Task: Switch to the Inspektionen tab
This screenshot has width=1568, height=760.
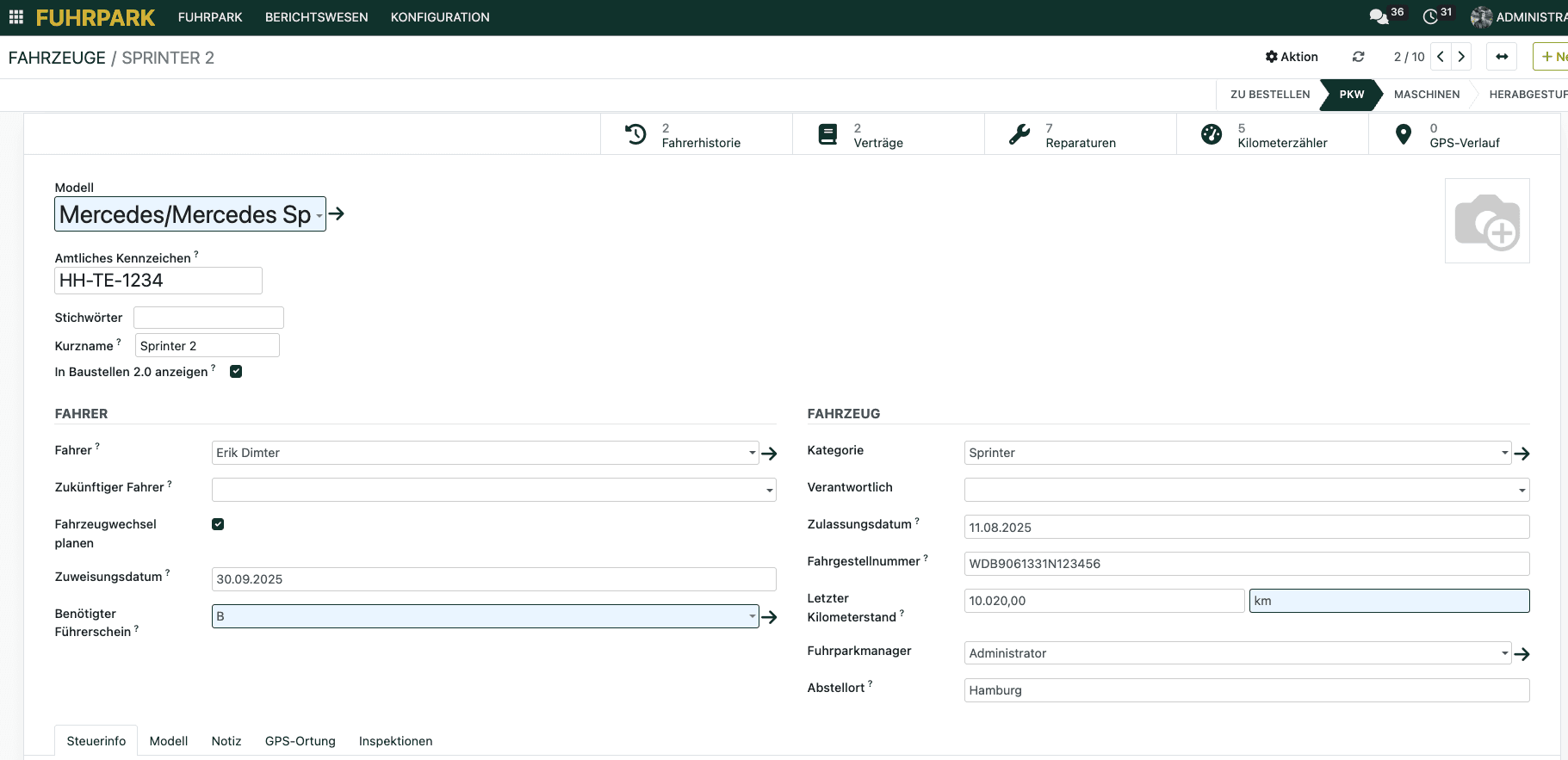Action: point(395,741)
